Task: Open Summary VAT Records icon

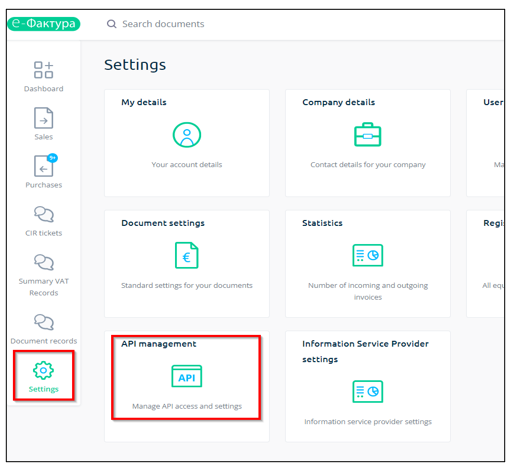Action: tap(44, 262)
